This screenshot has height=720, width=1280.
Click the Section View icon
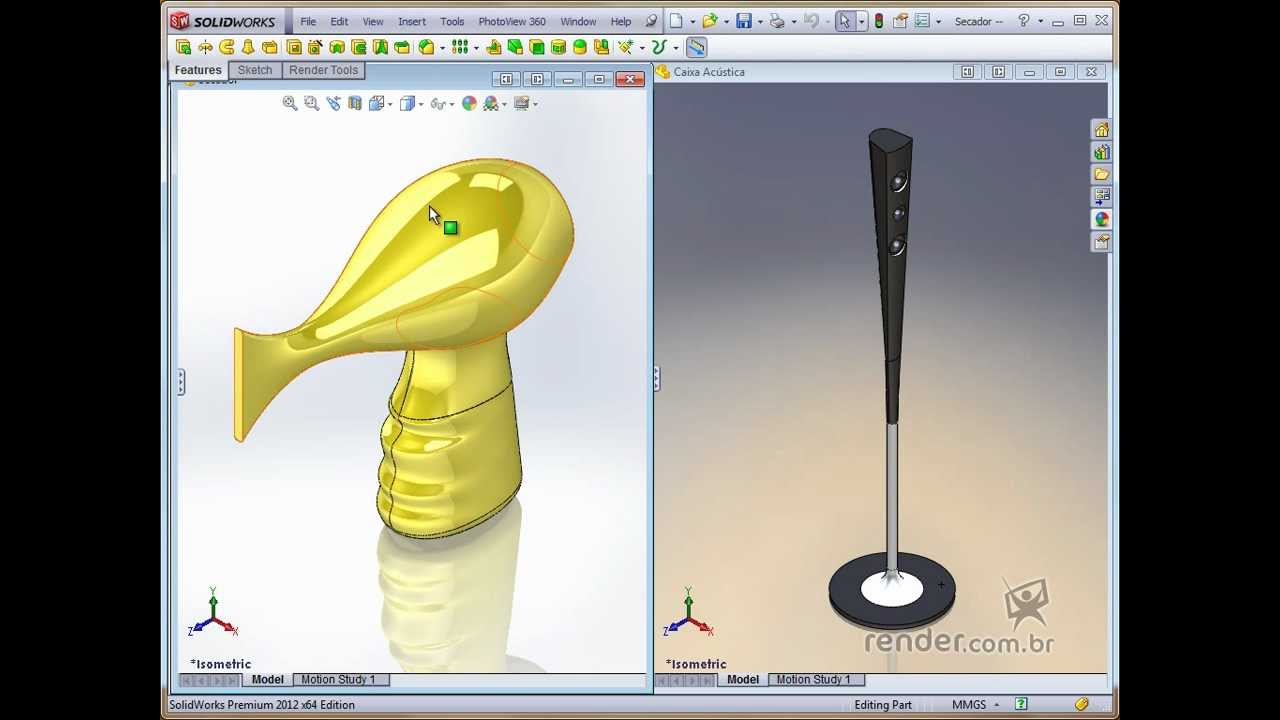coord(355,103)
